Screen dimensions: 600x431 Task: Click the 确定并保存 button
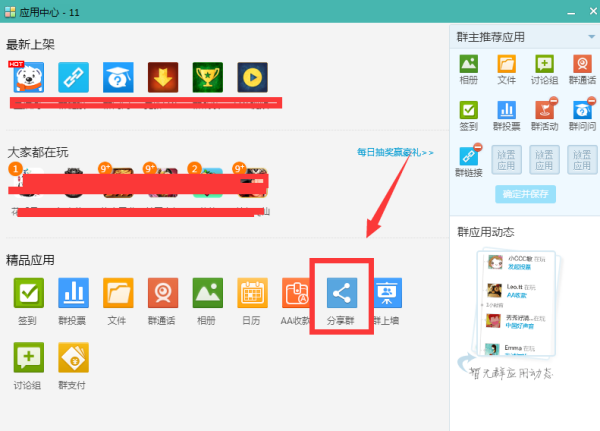(526, 194)
